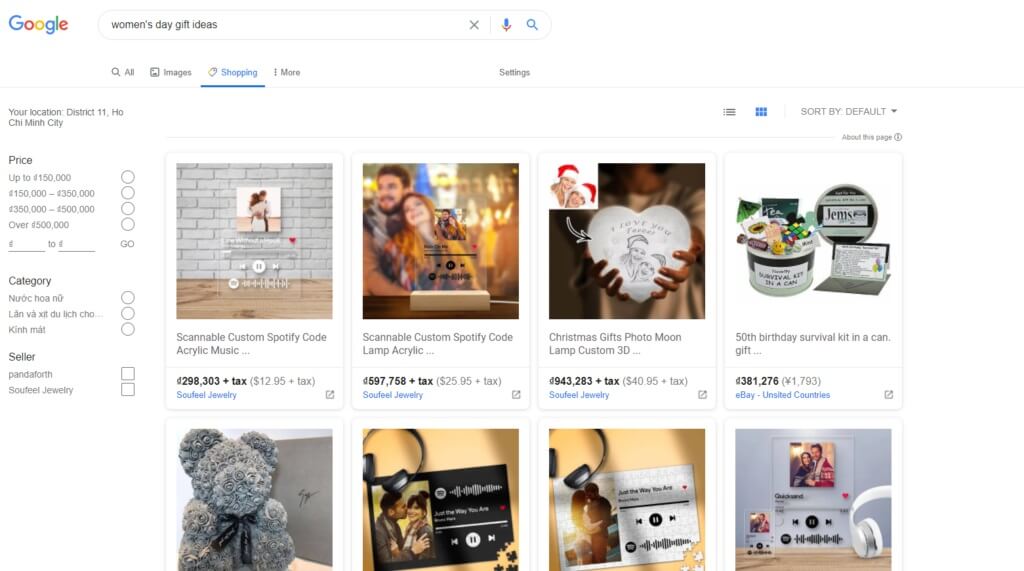
Task: Select the Shopping tab
Action: 232,73
